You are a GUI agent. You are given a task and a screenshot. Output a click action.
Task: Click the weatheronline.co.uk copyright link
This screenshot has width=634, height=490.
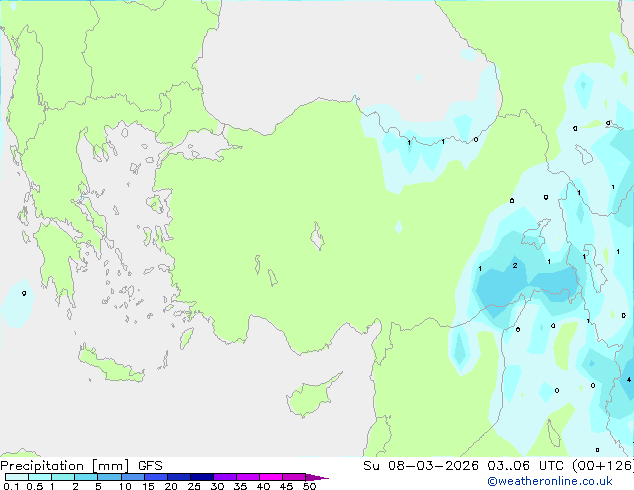click(550, 481)
